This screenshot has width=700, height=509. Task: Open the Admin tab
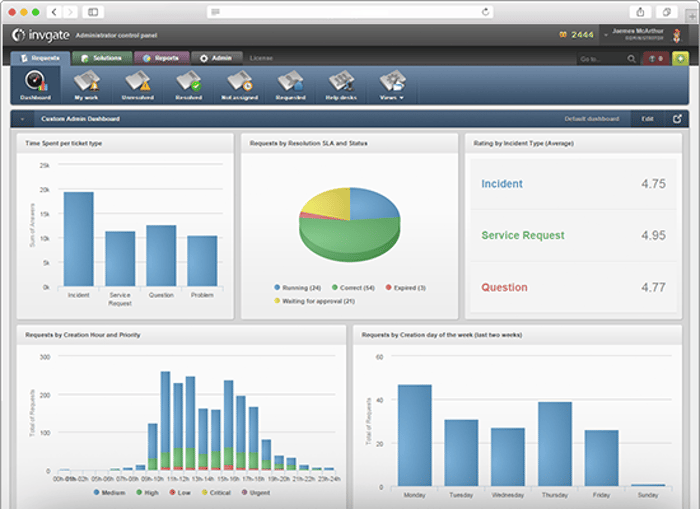click(216, 58)
